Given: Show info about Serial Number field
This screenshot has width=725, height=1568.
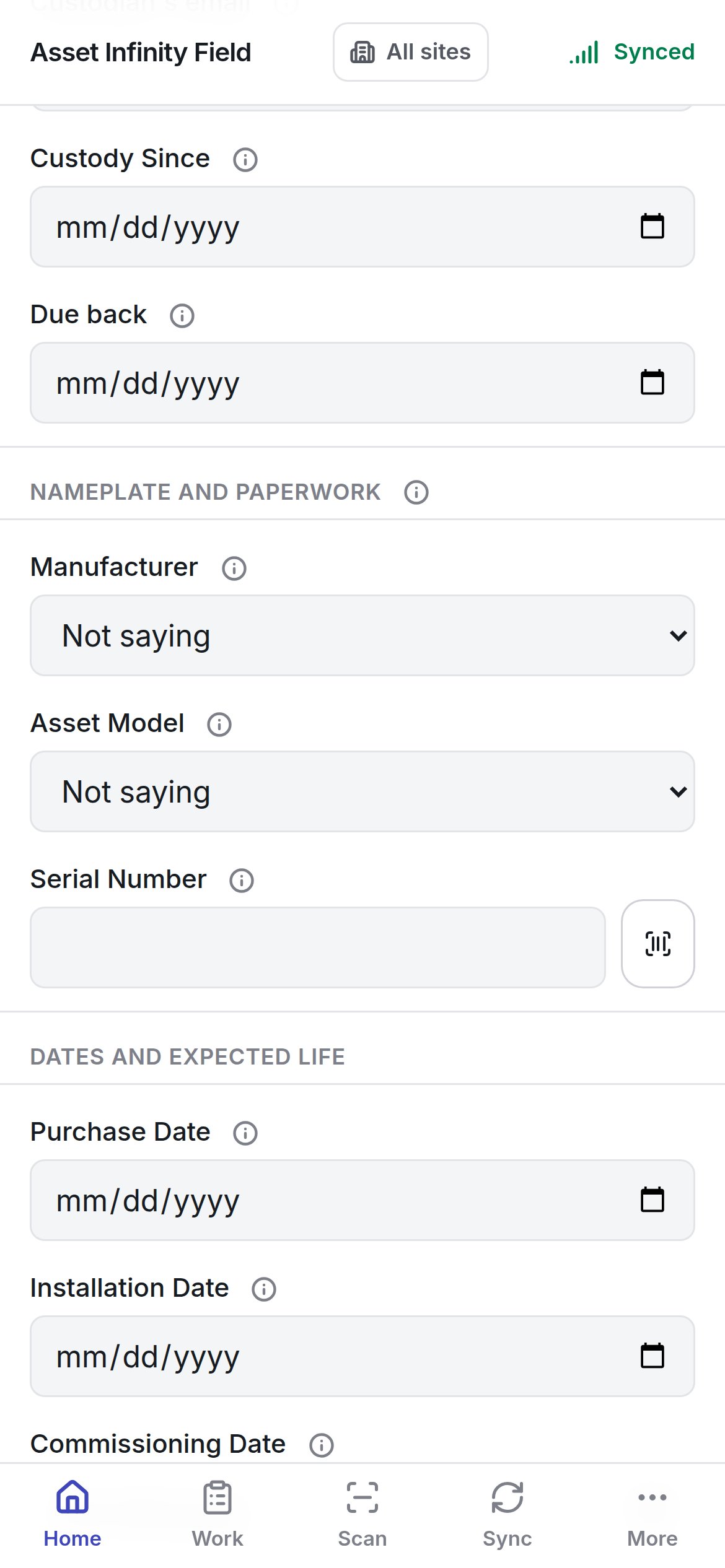Looking at the screenshot, I should click(242, 880).
